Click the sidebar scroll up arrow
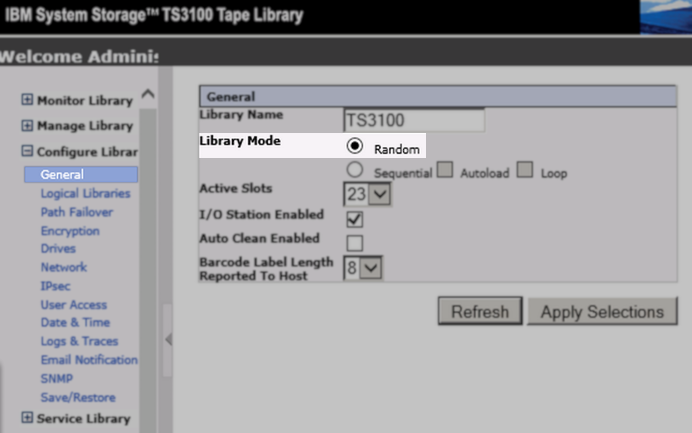The height and width of the screenshot is (433, 692). coord(148,94)
